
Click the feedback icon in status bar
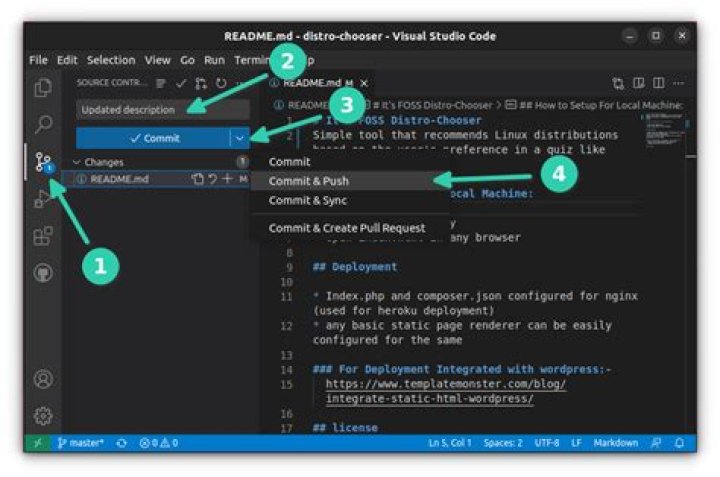pyautogui.click(x=657, y=443)
